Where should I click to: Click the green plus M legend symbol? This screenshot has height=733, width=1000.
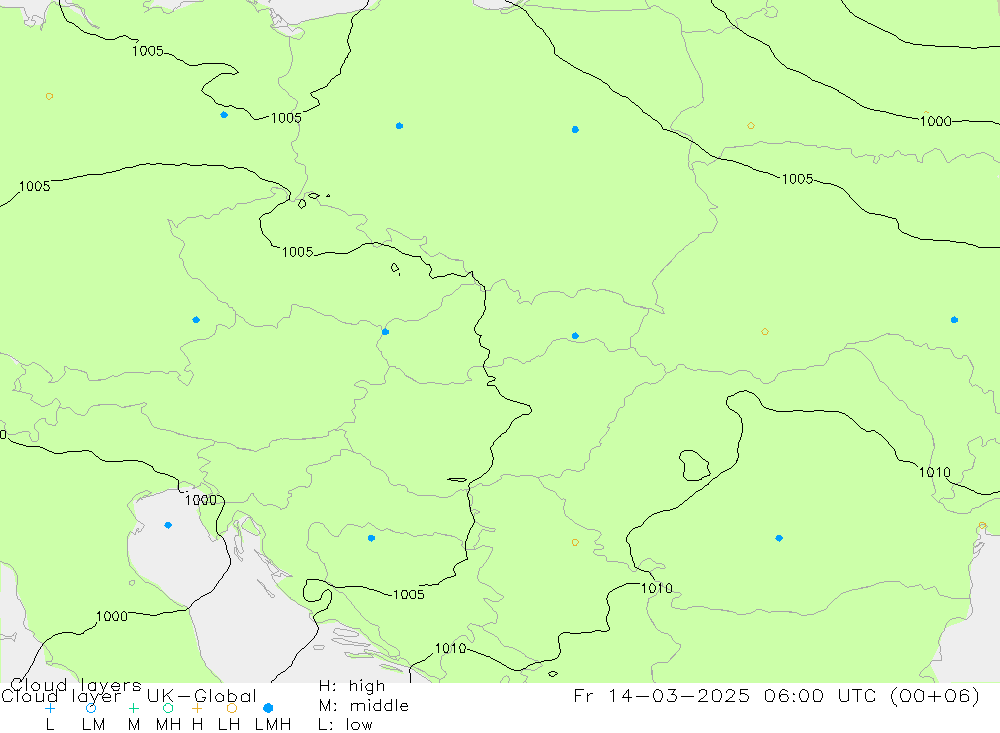[133, 708]
